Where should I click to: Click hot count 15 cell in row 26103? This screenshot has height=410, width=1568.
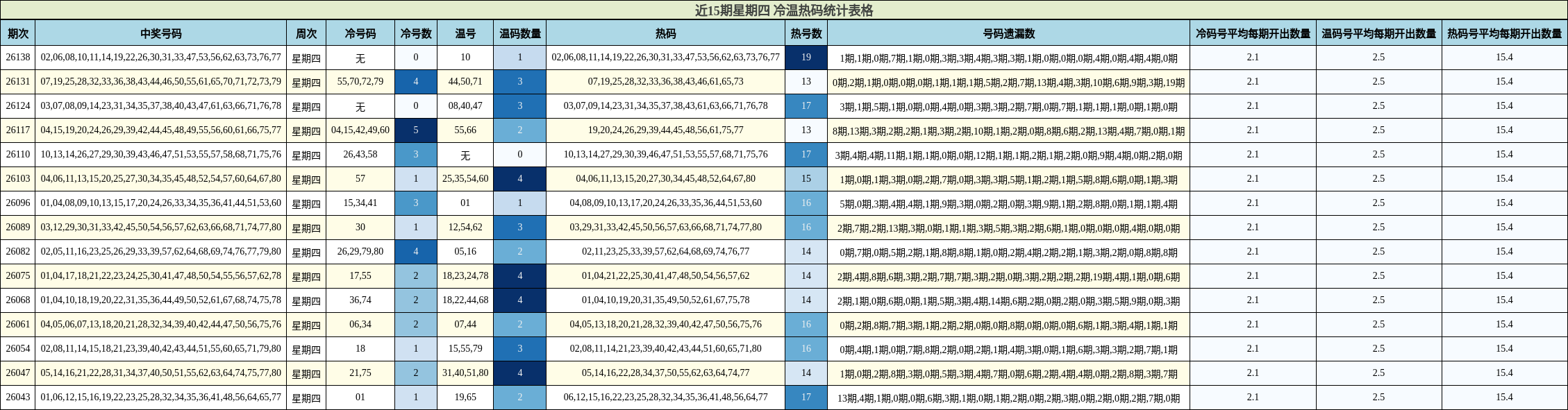(x=806, y=179)
